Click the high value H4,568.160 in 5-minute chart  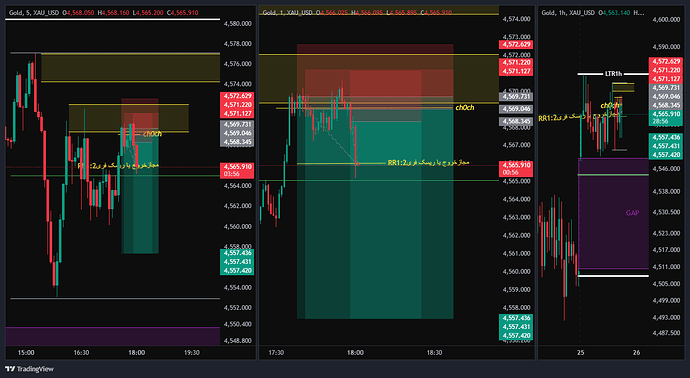(x=113, y=13)
